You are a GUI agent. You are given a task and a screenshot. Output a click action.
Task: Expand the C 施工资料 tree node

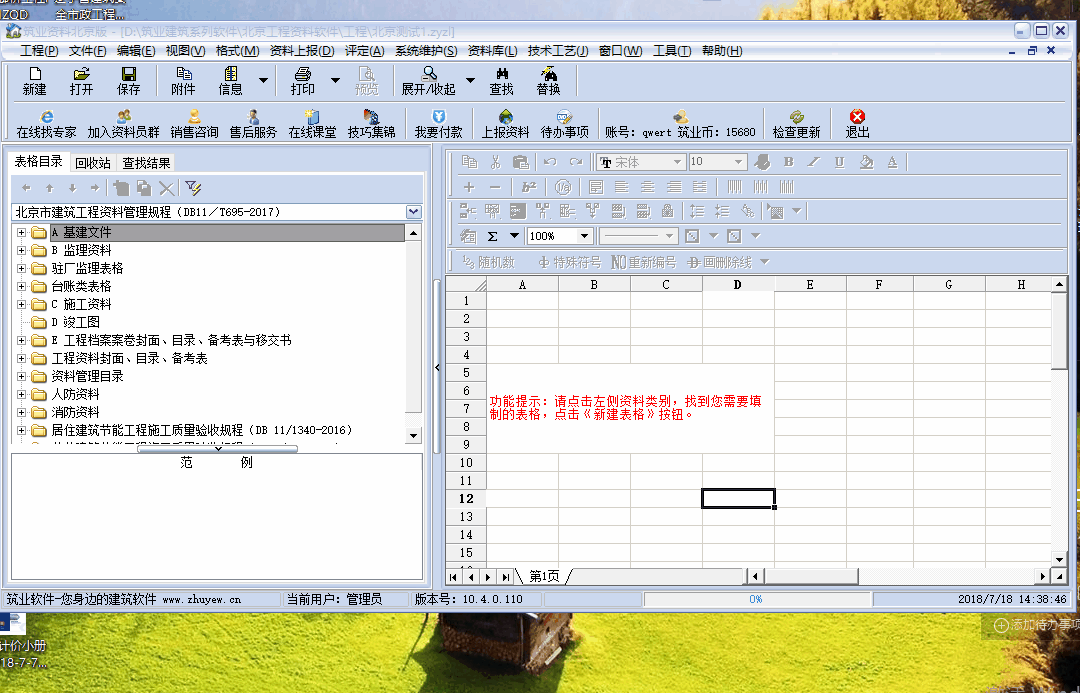[21, 304]
